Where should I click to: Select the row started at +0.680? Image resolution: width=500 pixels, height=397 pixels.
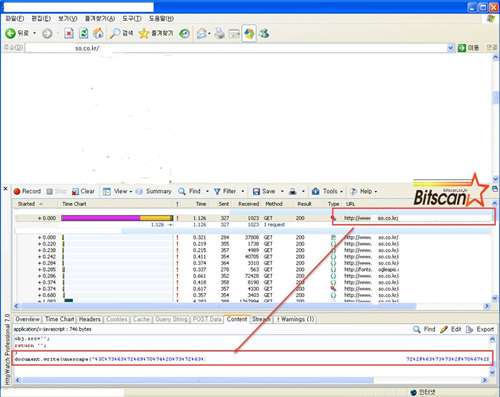[x=253, y=295]
